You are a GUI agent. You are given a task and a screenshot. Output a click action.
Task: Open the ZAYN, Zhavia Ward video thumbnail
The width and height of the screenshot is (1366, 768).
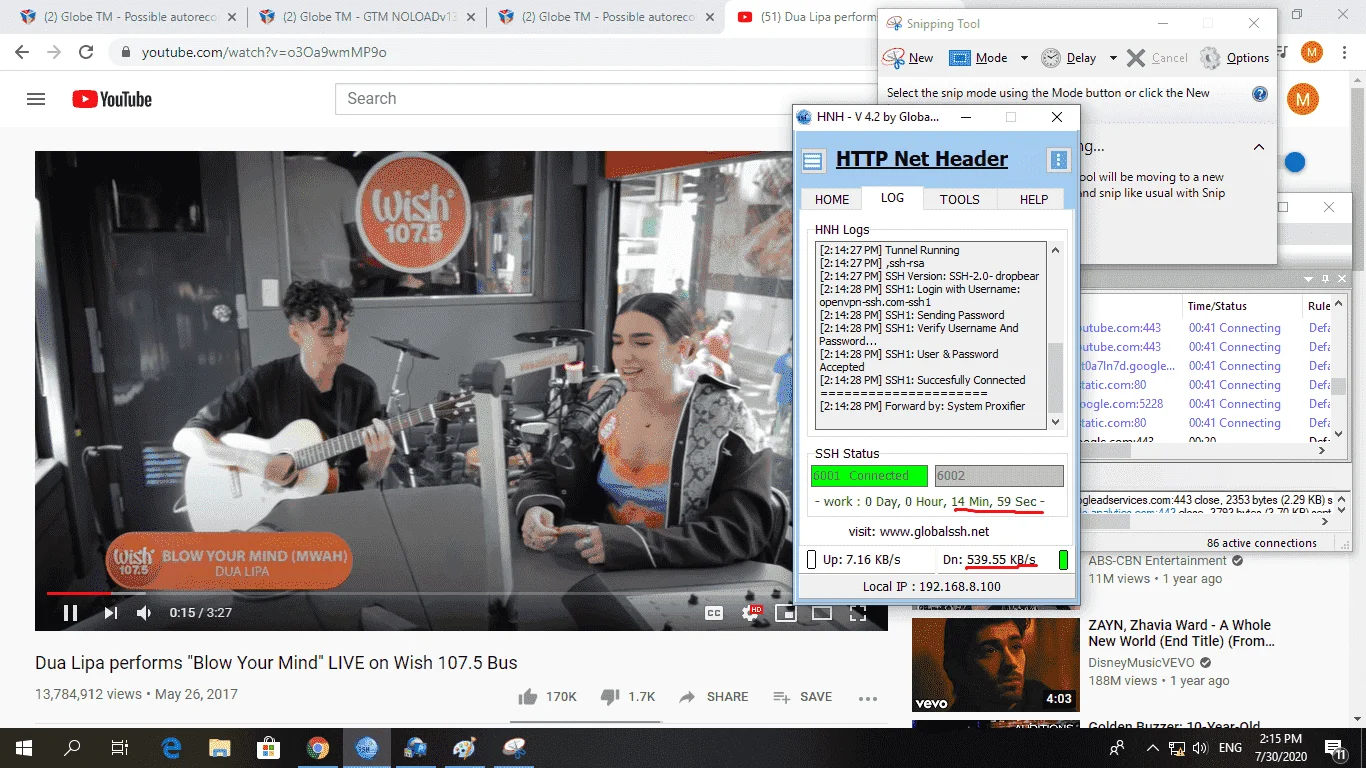click(996, 665)
